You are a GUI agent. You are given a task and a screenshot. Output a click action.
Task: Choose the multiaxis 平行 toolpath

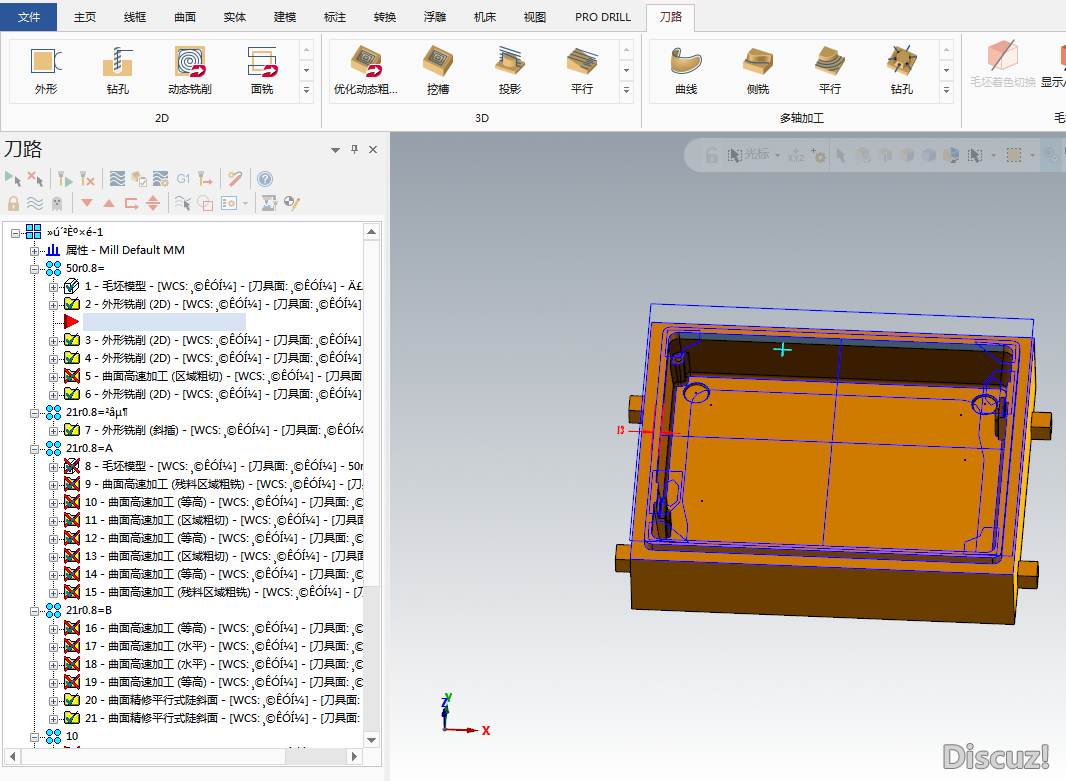[x=830, y=71]
